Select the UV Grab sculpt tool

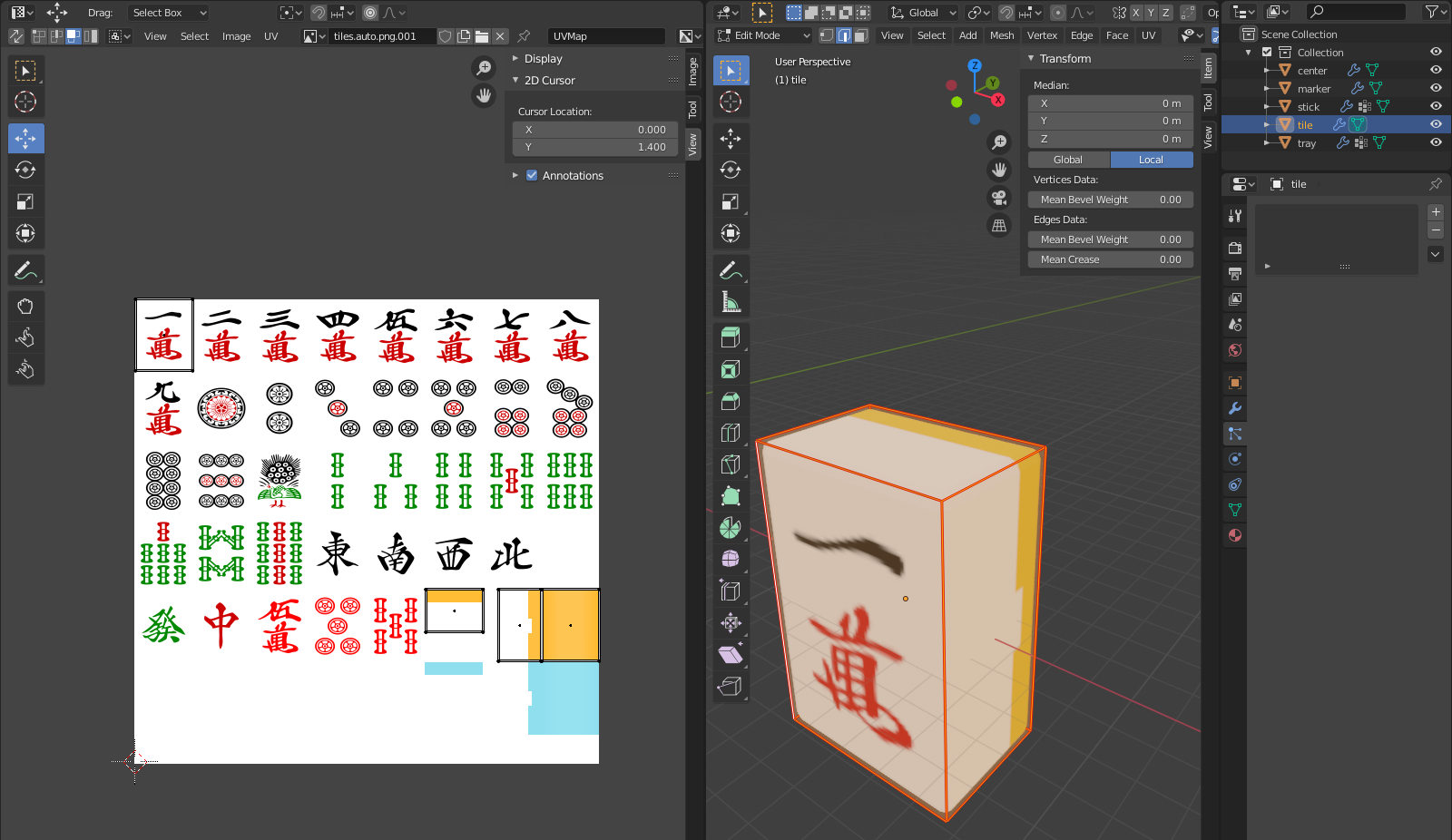point(25,306)
